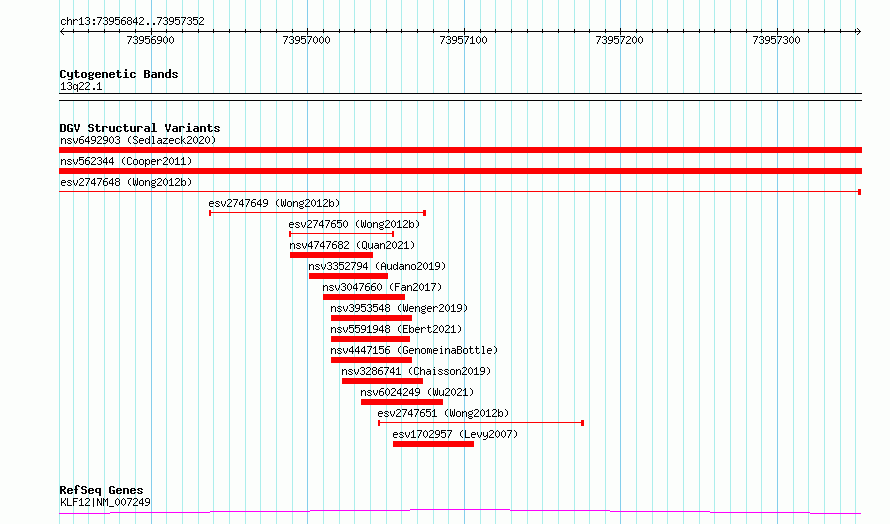Click the esv2747649 (Wong2012b) label

click(x=274, y=203)
